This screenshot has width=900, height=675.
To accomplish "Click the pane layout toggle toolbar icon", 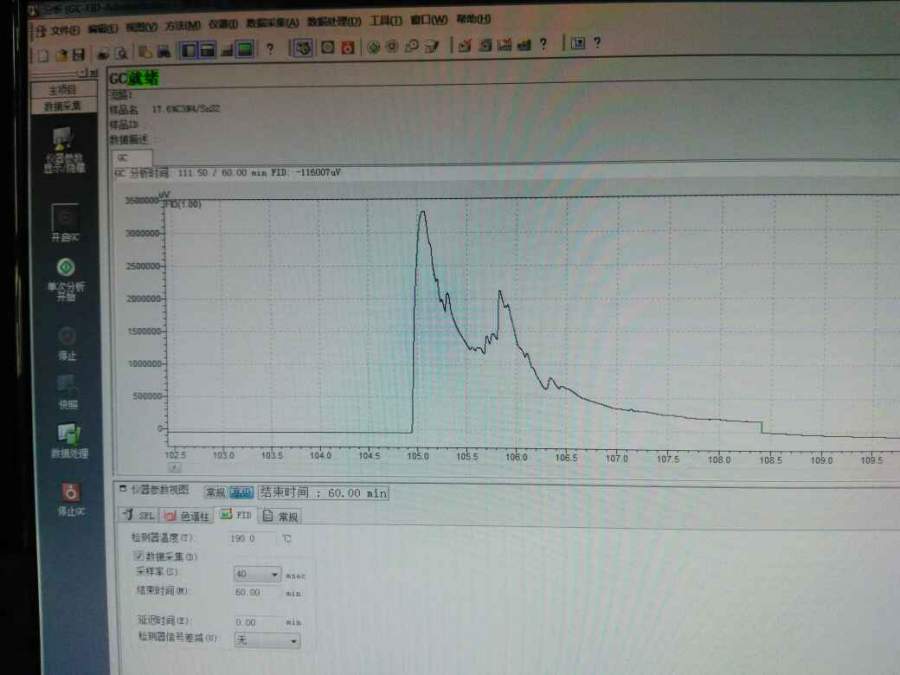I will tap(189, 51).
